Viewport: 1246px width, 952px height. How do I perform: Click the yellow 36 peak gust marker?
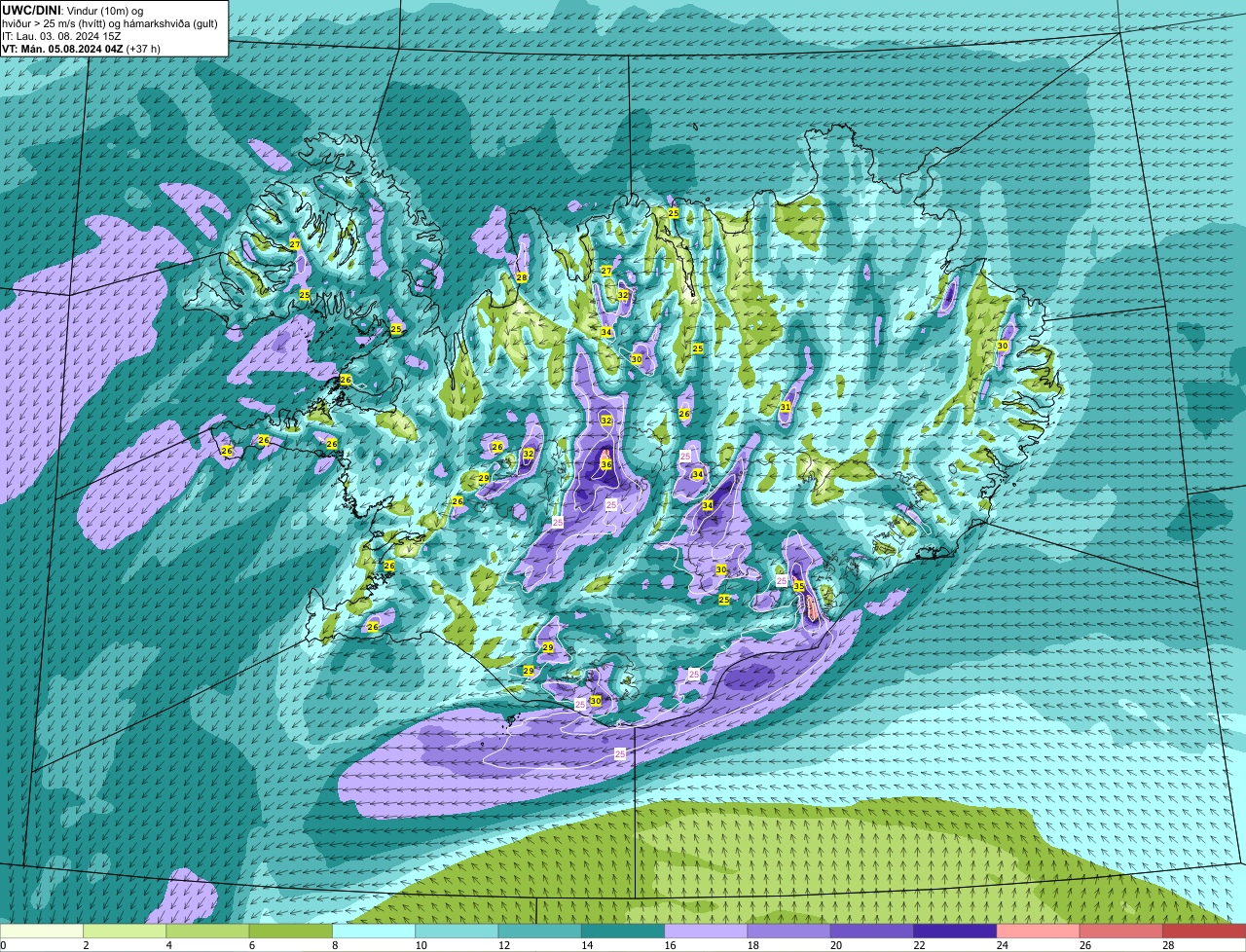click(605, 465)
